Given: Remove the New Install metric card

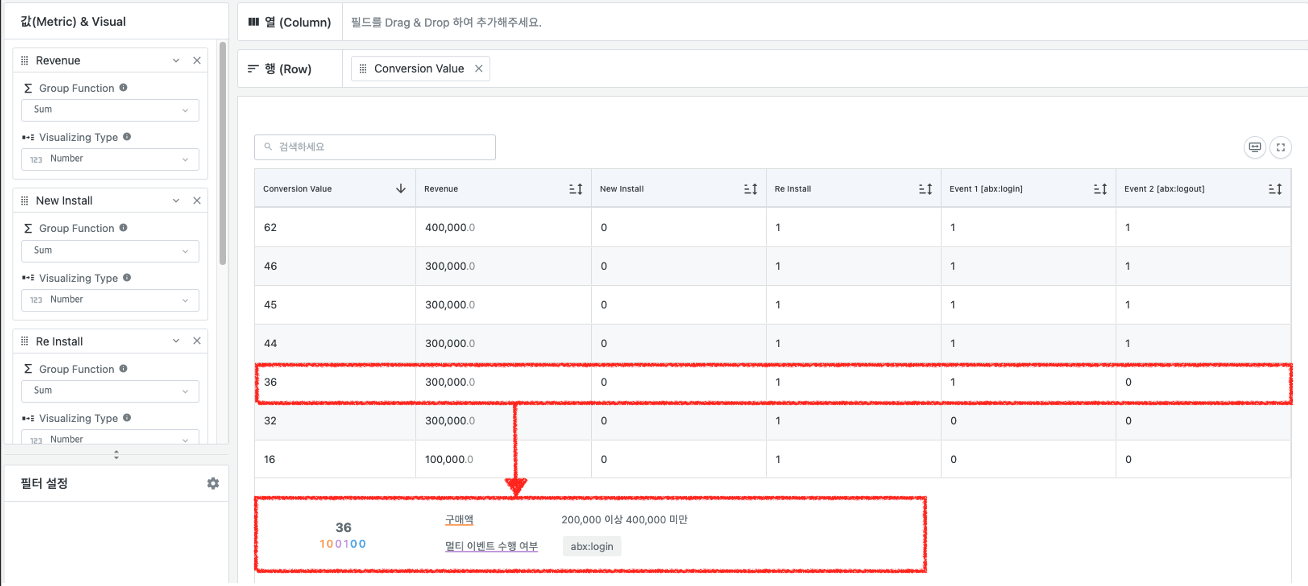Looking at the screenshot, I should 197,201.
